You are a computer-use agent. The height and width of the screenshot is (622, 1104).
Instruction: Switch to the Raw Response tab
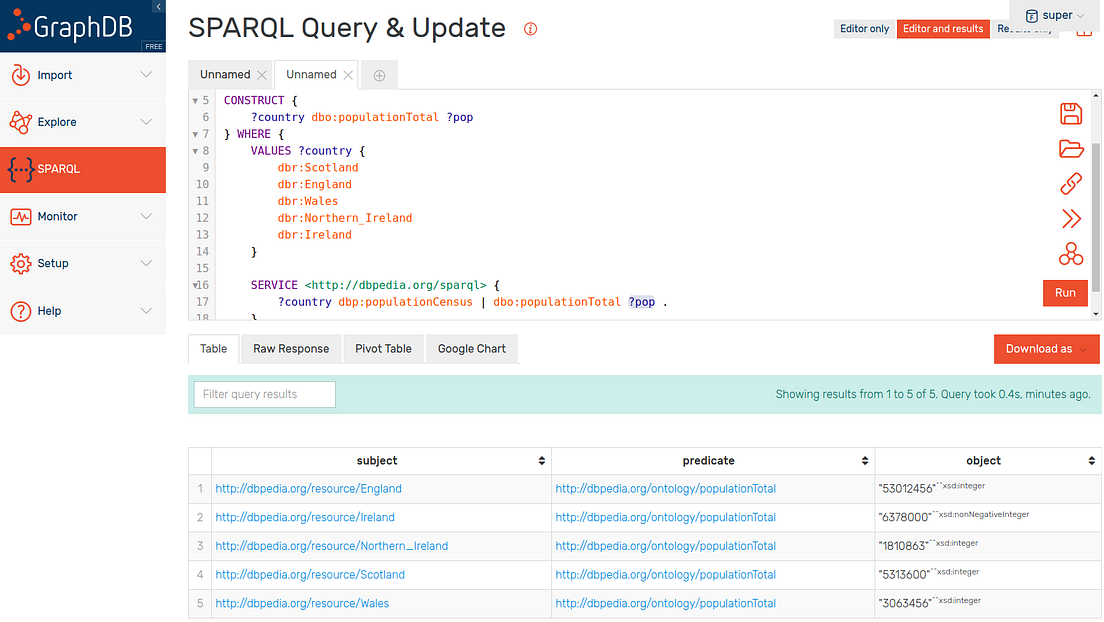[290, 349]
